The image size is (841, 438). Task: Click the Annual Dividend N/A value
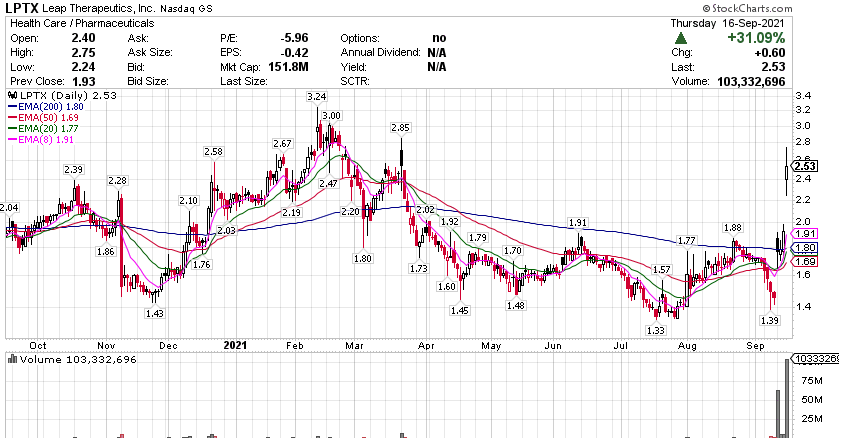(437, 53)
